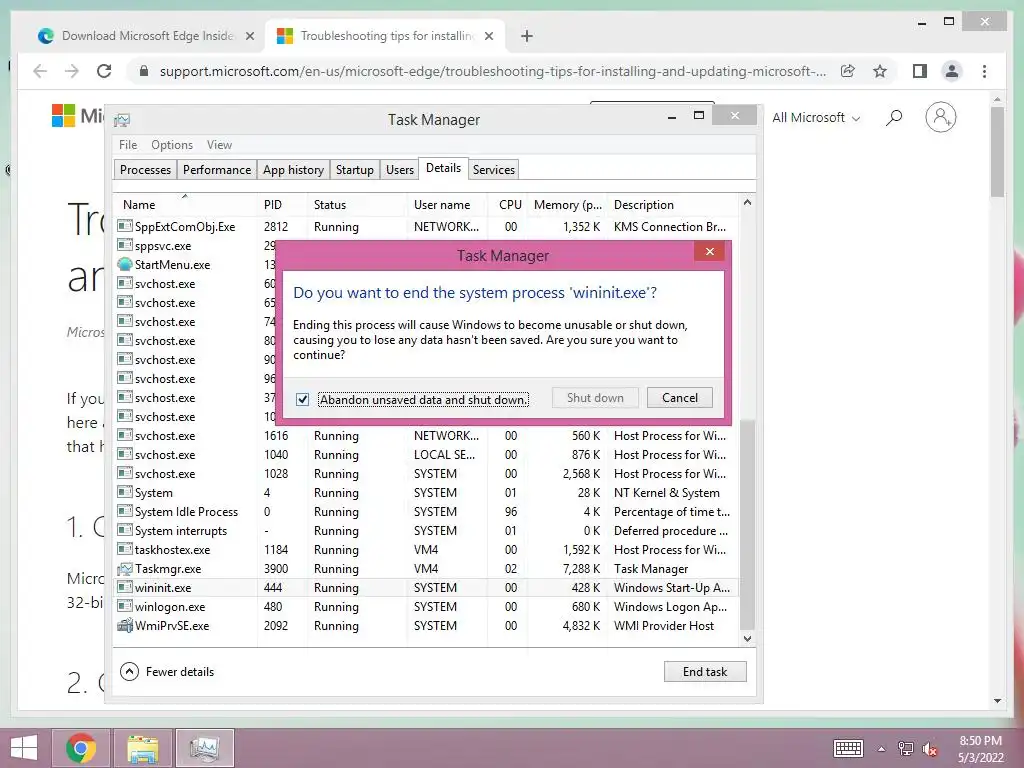
Task: Open the Windows Start button
Action: [x=24, y=748]
